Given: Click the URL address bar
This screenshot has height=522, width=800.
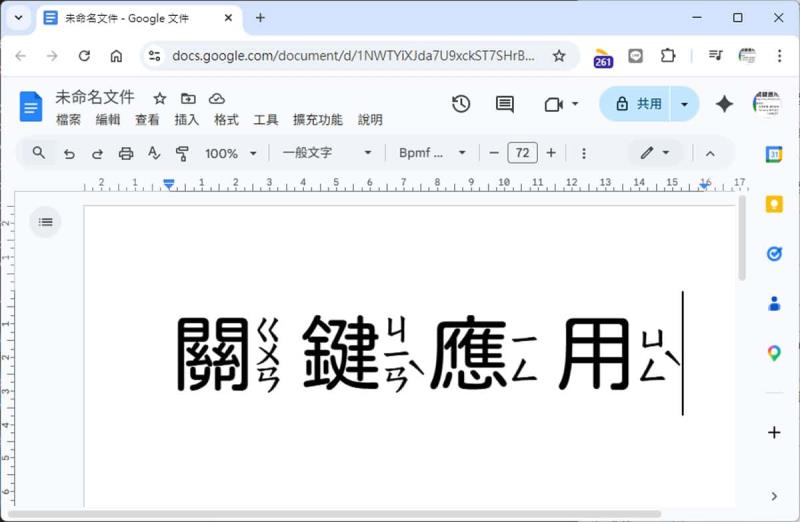Looking at the screenshot, I should click(353, 56).
